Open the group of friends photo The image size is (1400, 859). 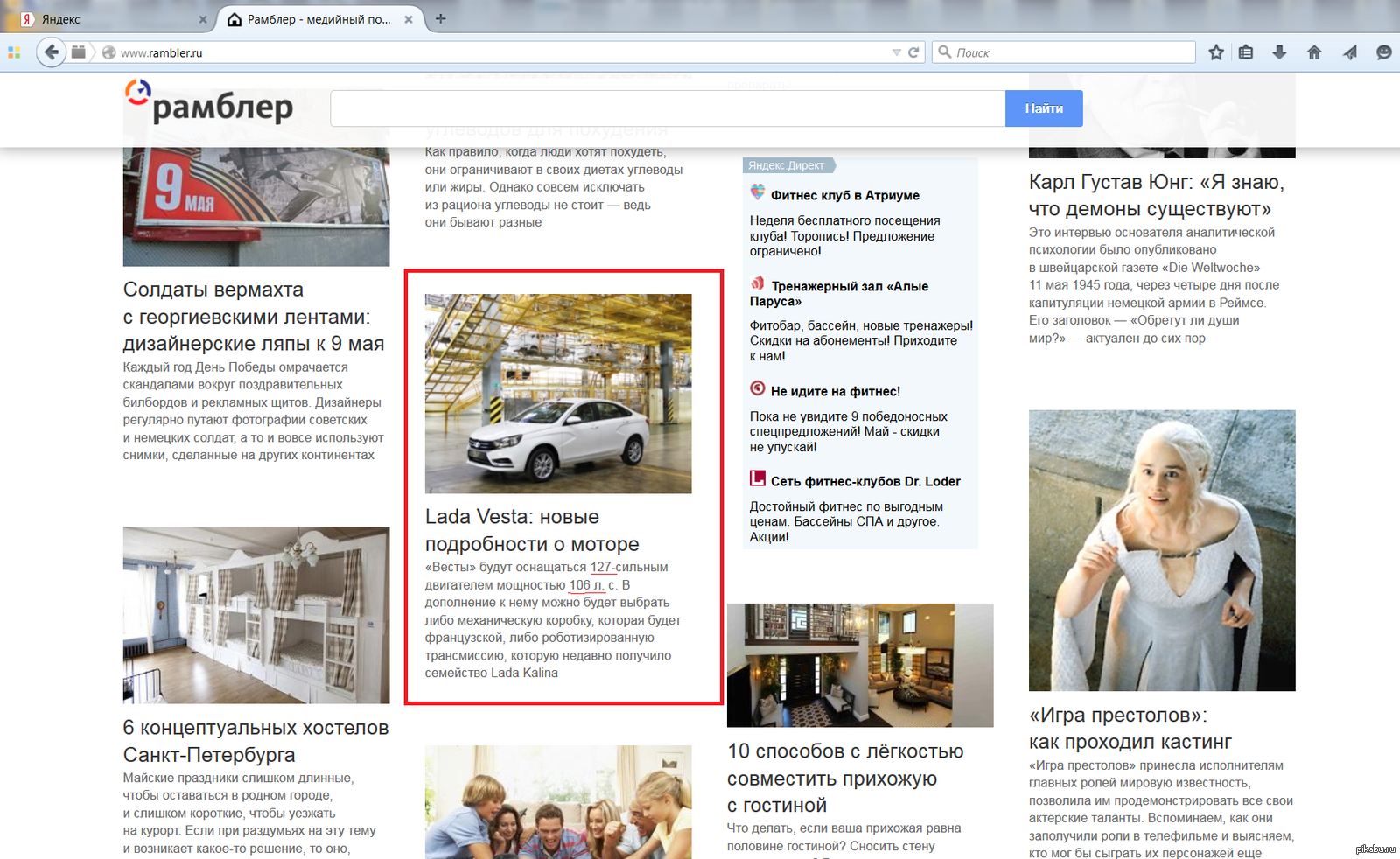click(558, 802)
